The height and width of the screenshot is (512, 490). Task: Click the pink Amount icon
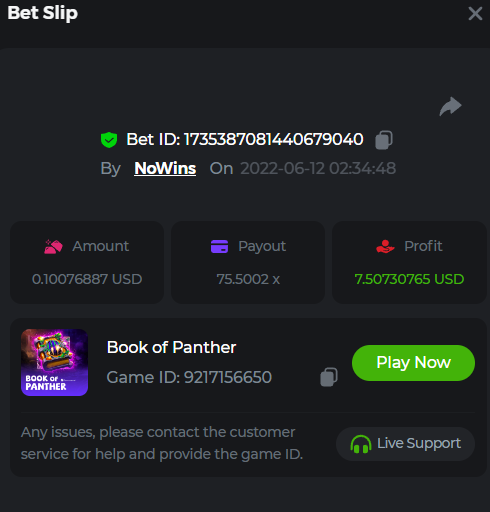[x=53, y=246]
